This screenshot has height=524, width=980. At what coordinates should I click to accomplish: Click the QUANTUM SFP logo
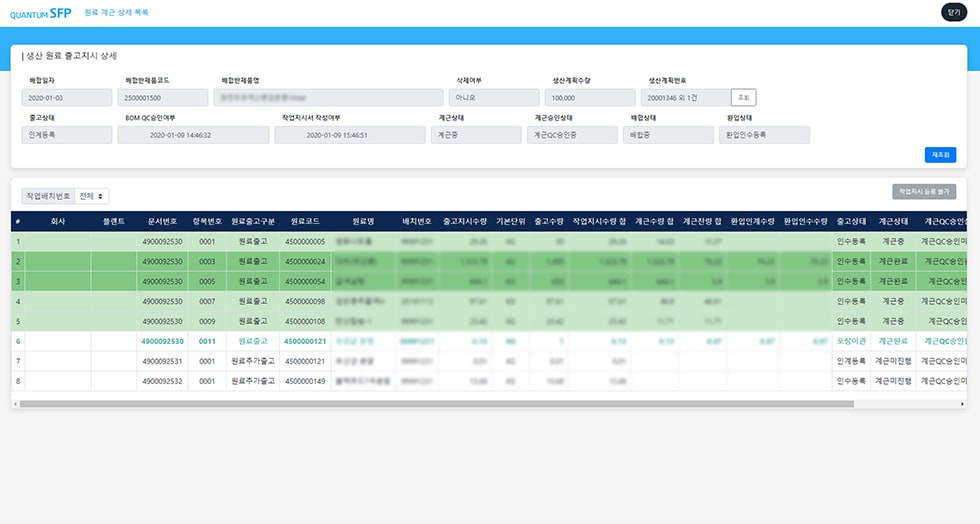pos(40,13)
